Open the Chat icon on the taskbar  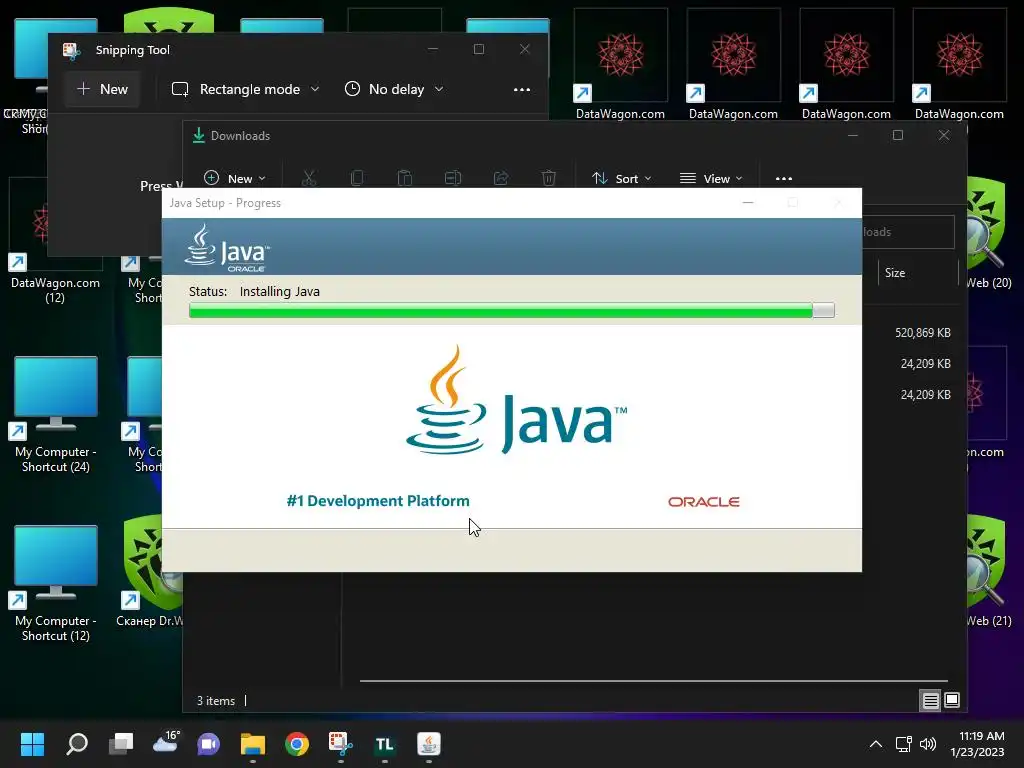pyautogui.click(x=209, y=744)
